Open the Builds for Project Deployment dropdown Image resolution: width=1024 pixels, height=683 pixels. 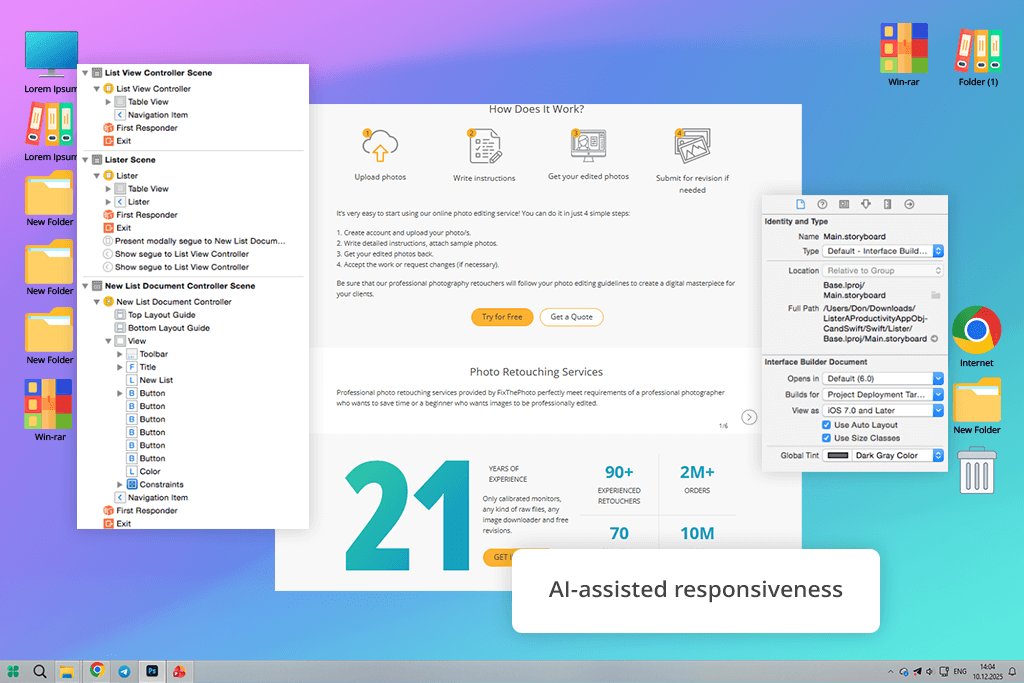pos(883,394)
